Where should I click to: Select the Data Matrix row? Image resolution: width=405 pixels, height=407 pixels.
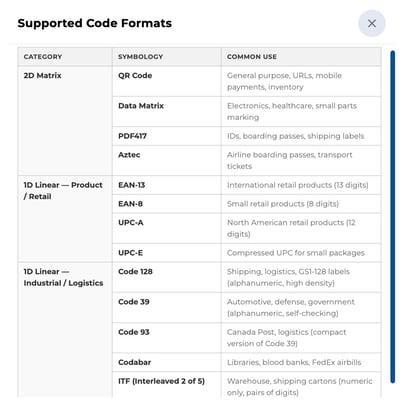pos(247,112)
